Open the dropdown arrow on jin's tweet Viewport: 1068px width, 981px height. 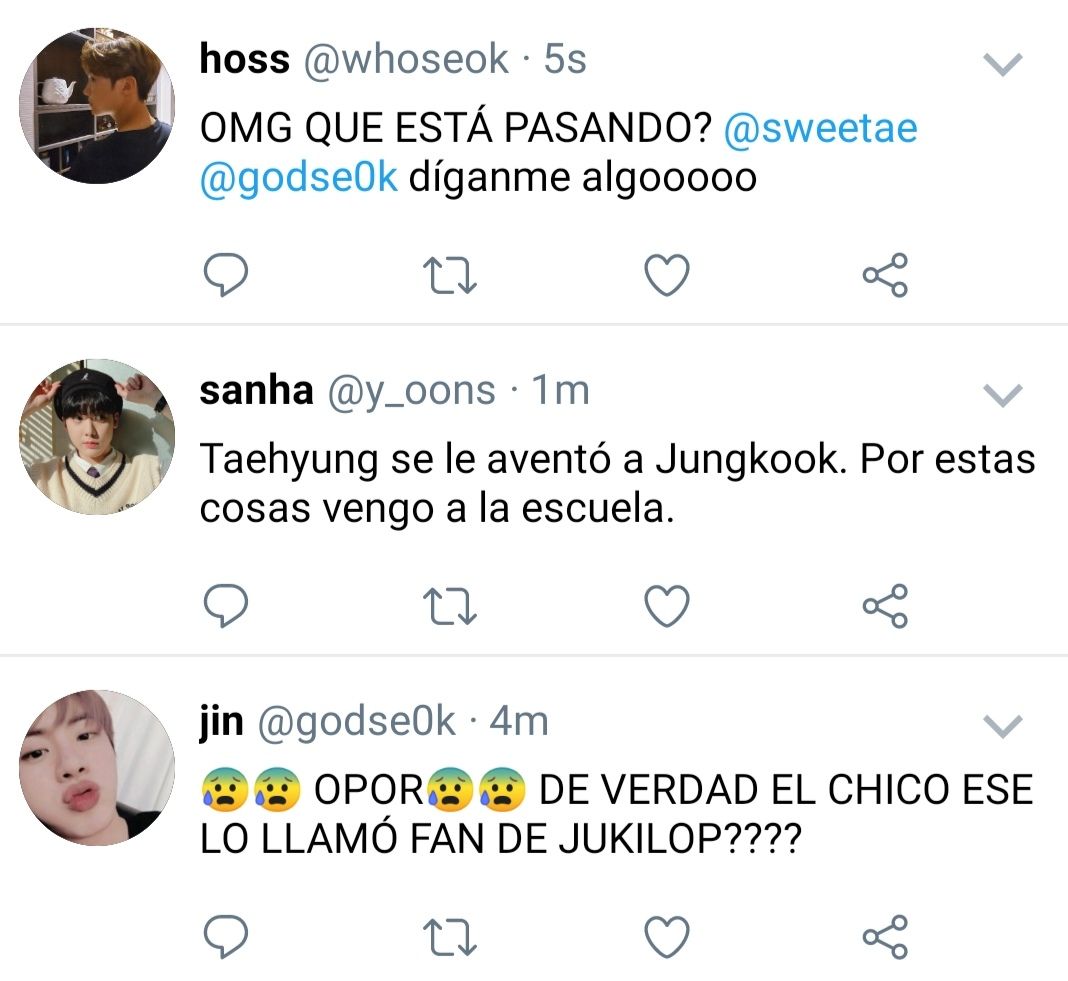point(1003,726)
